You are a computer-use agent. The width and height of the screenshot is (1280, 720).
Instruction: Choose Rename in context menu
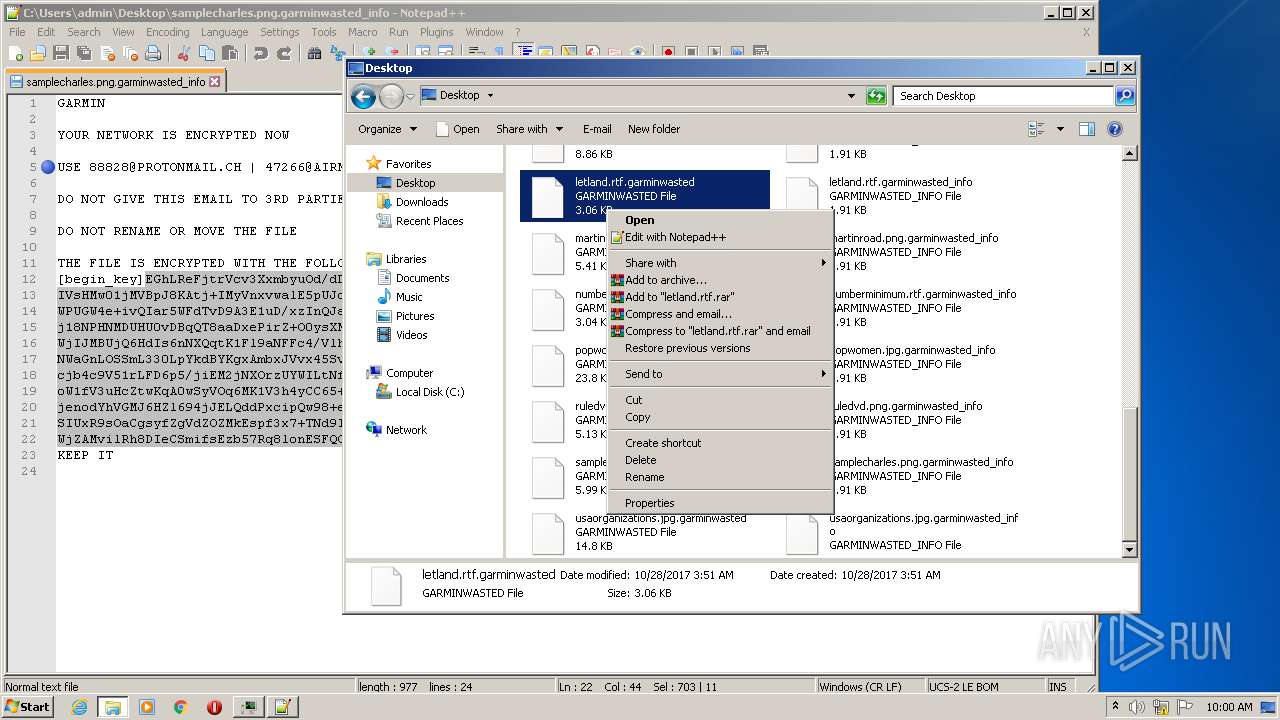pos(720,477)
